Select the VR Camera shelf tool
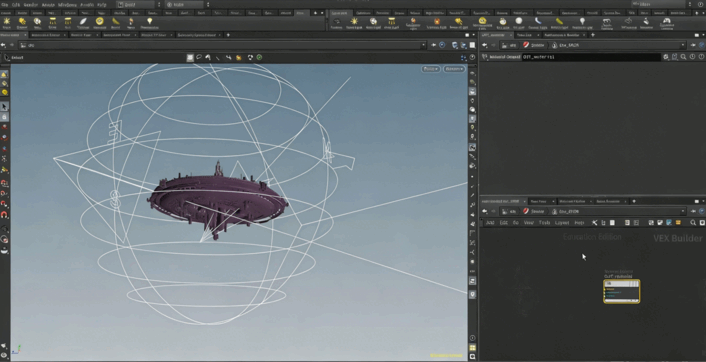This screenshot has width=706, height=362. click(x=628, y=23)
